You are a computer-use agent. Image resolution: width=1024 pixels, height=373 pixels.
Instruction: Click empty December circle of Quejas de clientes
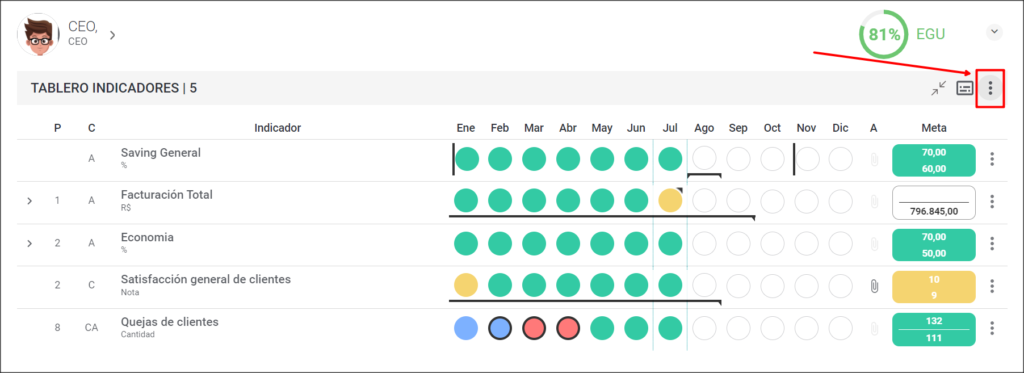840,328
